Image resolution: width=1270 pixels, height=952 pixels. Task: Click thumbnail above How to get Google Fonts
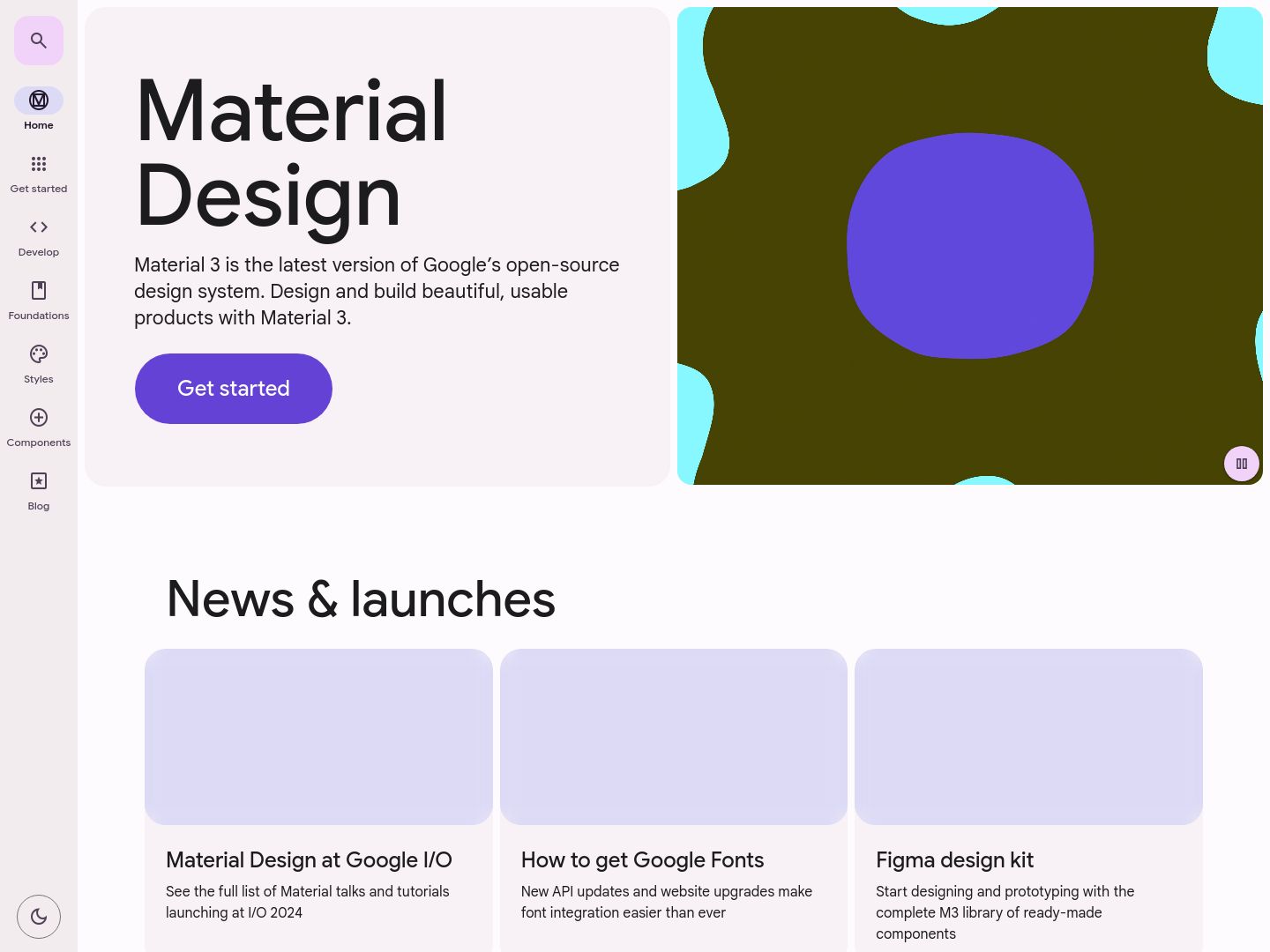coord(674,737)
